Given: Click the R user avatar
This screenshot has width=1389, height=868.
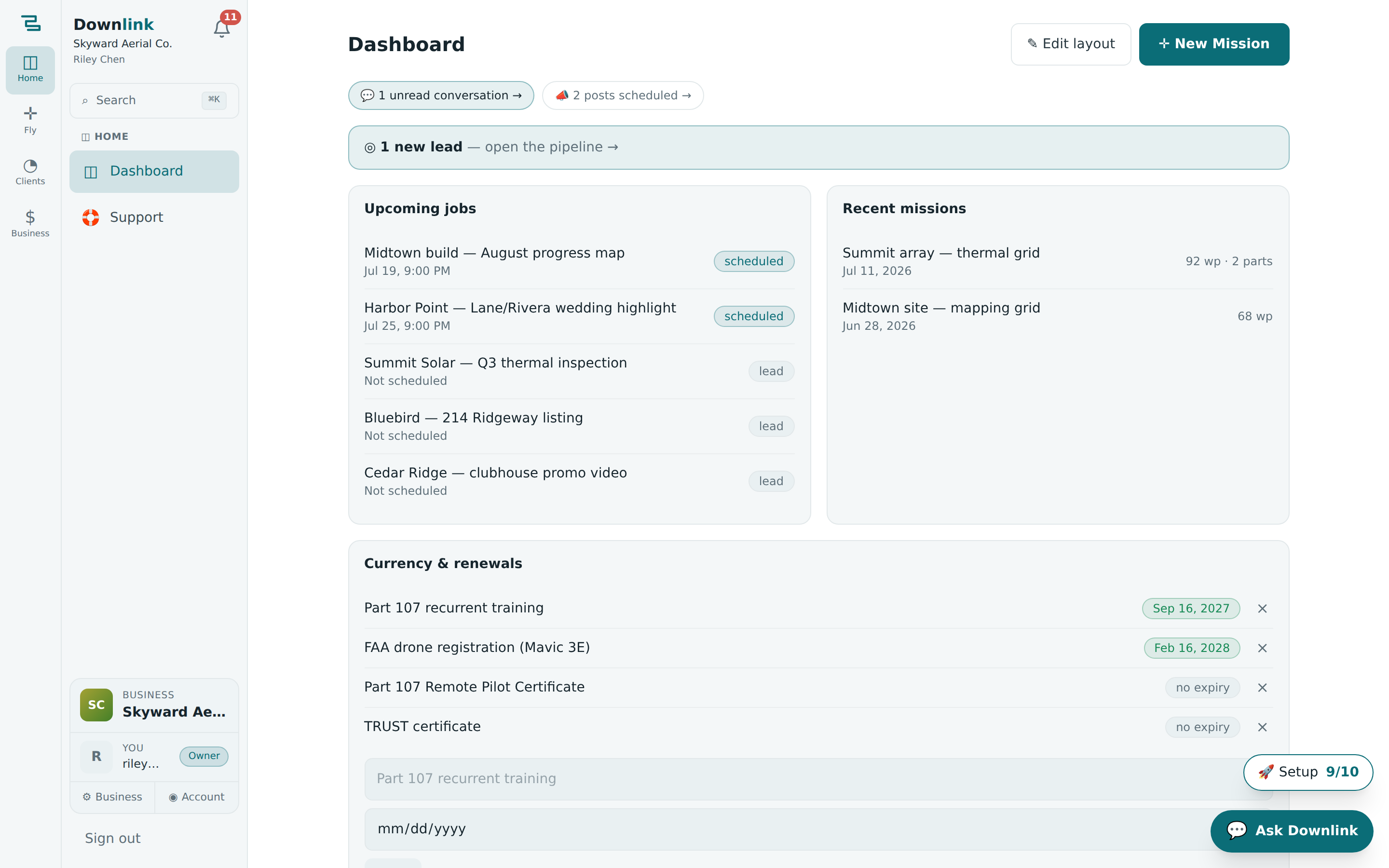Looking at the screenshot, I should point(96,757).
